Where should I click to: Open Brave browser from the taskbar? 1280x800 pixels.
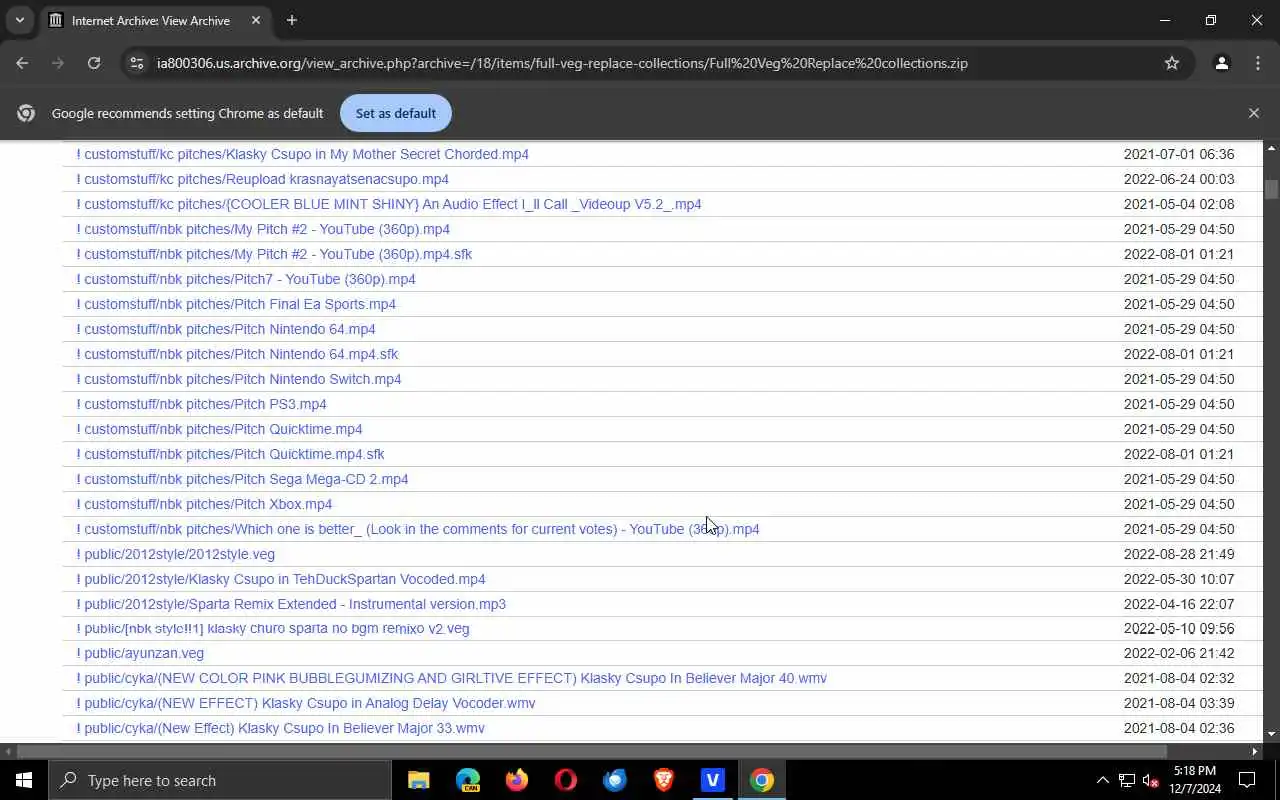(664, 780)
